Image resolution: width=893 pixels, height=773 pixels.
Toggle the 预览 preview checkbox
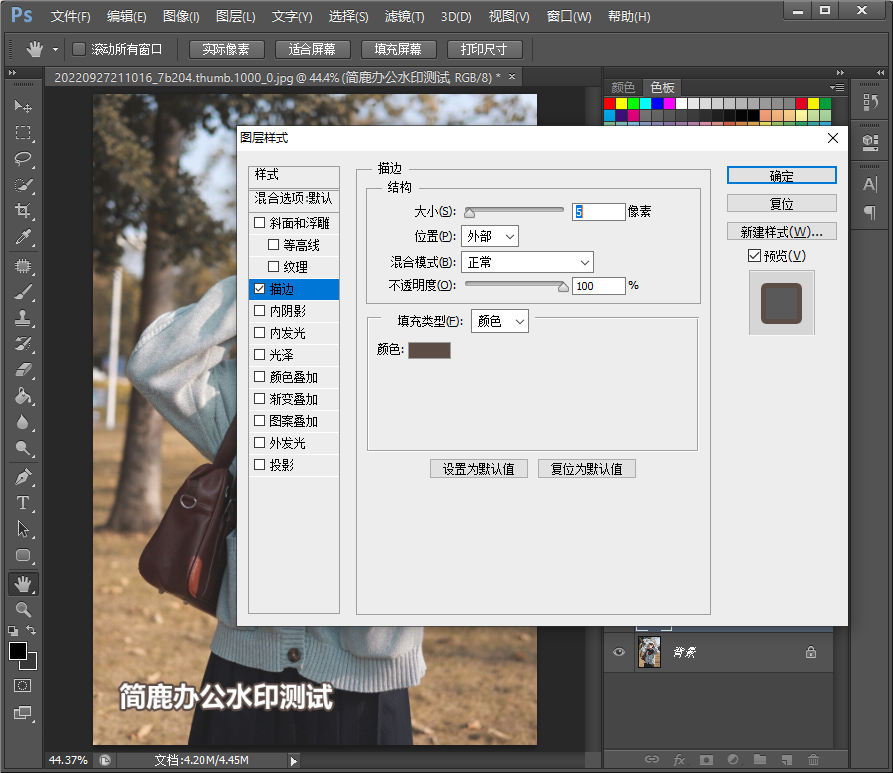tap(754, 256)
